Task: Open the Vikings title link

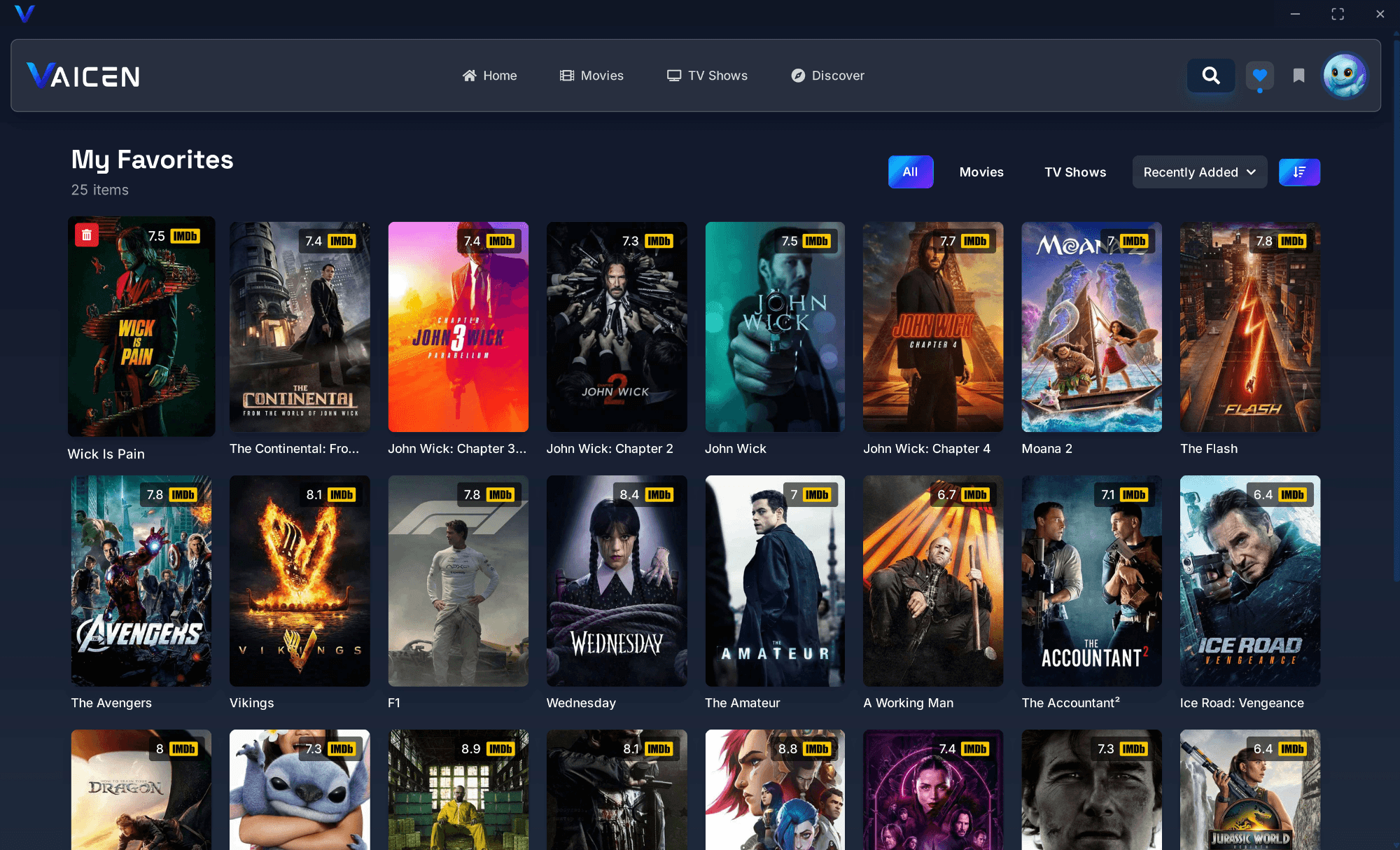Action: pos(251,702)
